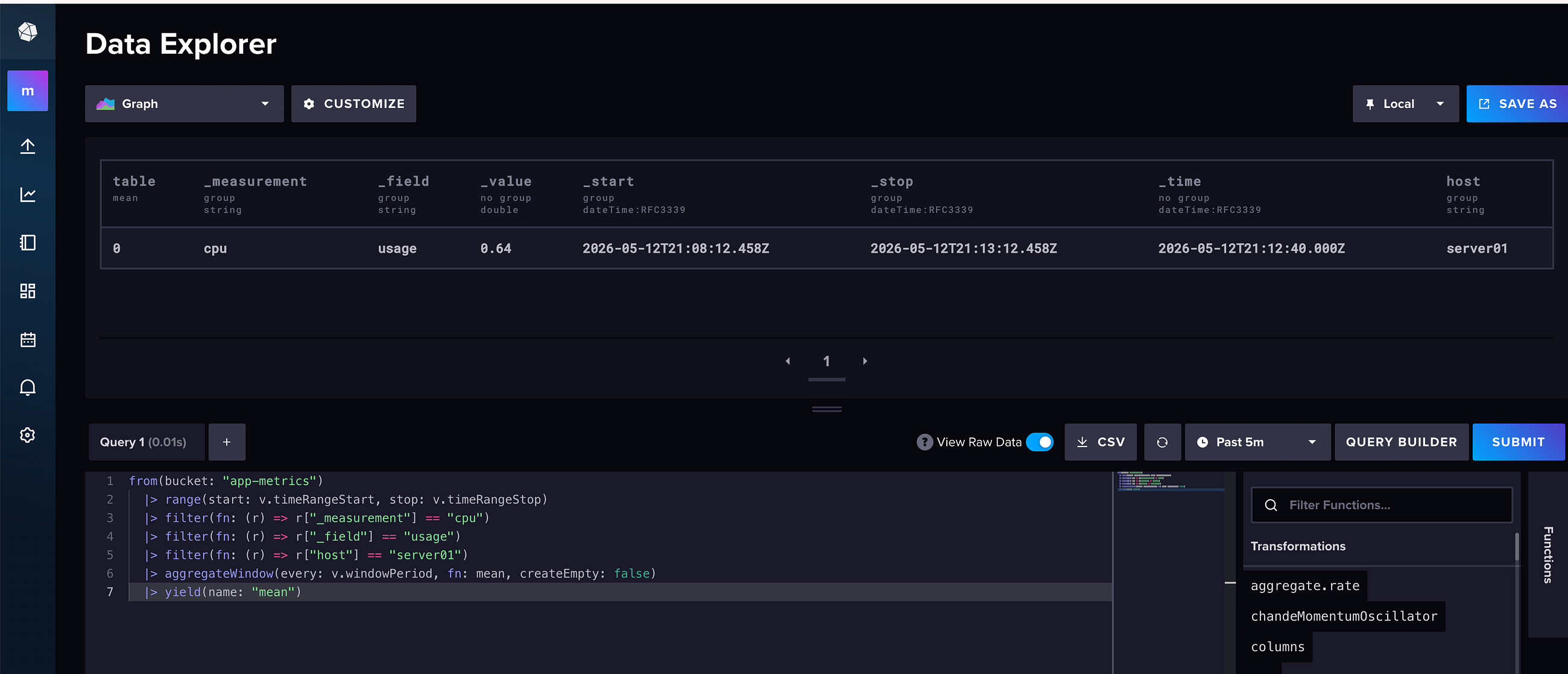The width and height of the screenshot is (1568, 674).
Task: Open the InfluxDB logo home icon
Action: pyautogui.click(x=27, y=31)
